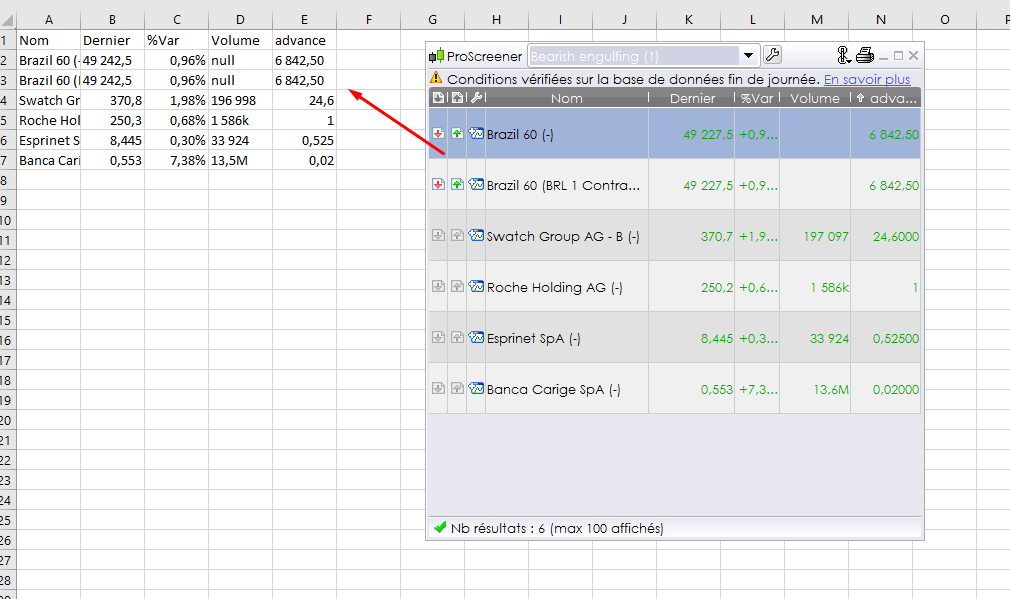Select Excel cell '13,5M'
This screenshot has width=1010, height=599.
[240, 160]
